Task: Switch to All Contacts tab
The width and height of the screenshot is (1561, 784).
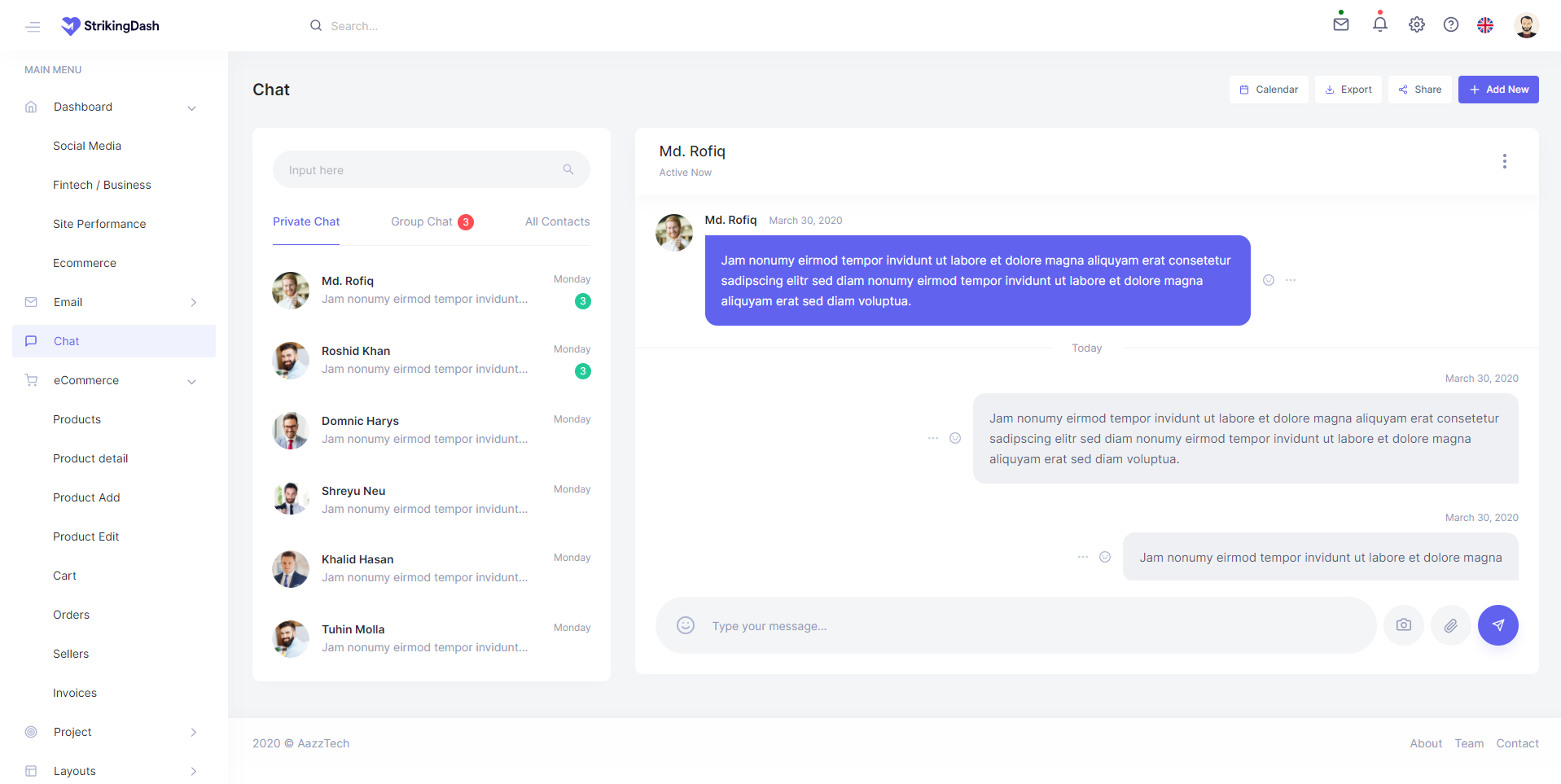Action: coord(557,221)
